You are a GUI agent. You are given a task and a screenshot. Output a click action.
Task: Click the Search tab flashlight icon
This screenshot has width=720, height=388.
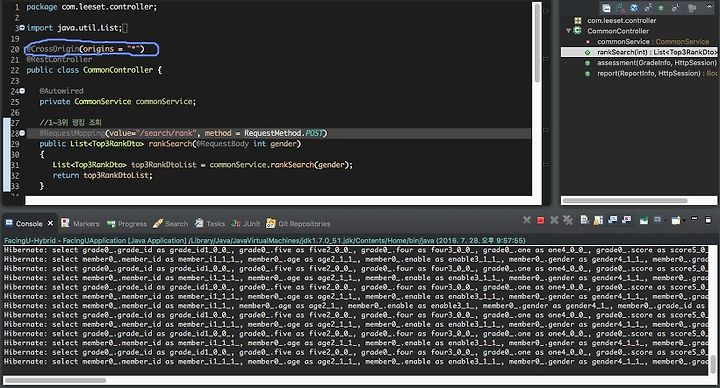(x=158, y=224)
